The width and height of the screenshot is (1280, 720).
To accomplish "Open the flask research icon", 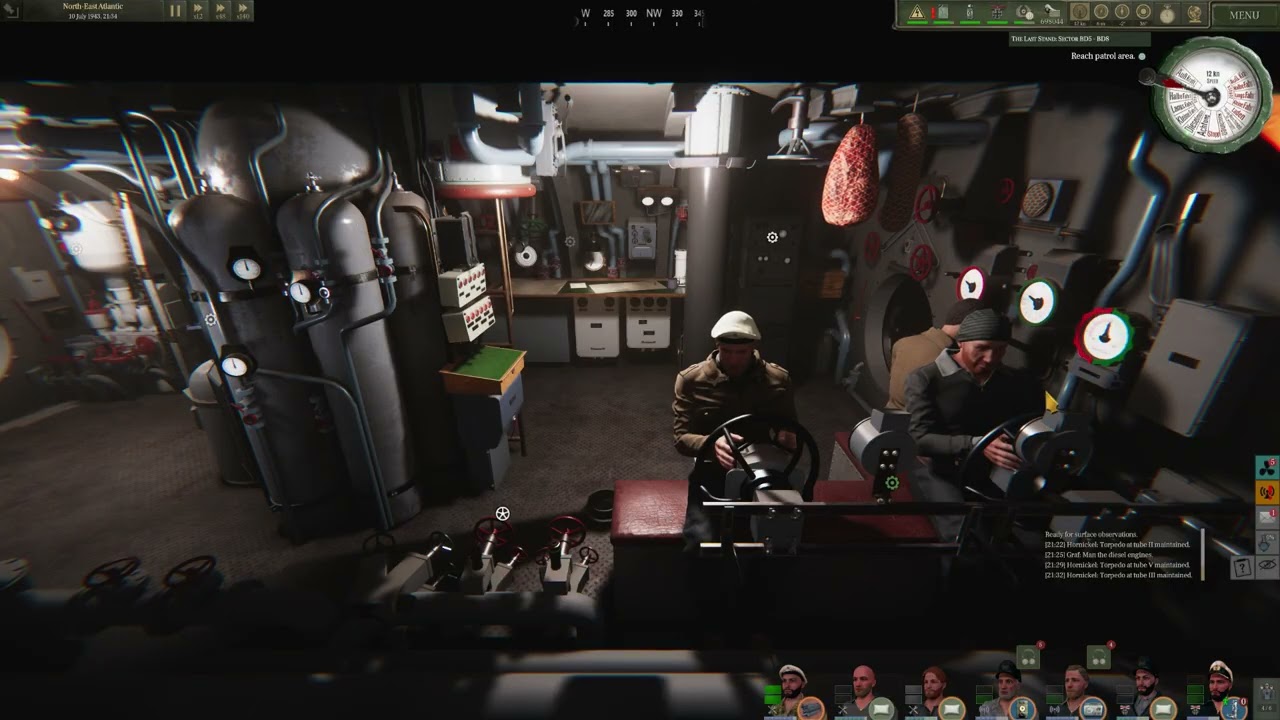I will (1267, 543).
